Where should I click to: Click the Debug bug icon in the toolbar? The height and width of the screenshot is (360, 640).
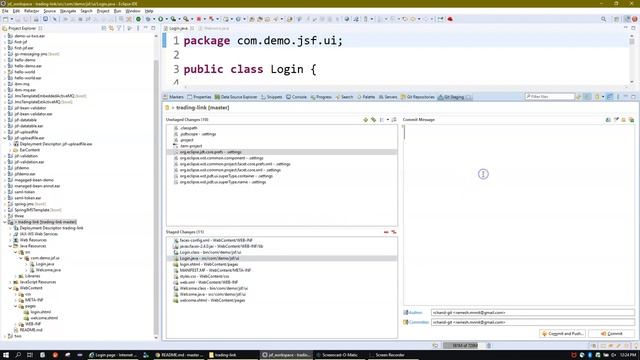148,19
